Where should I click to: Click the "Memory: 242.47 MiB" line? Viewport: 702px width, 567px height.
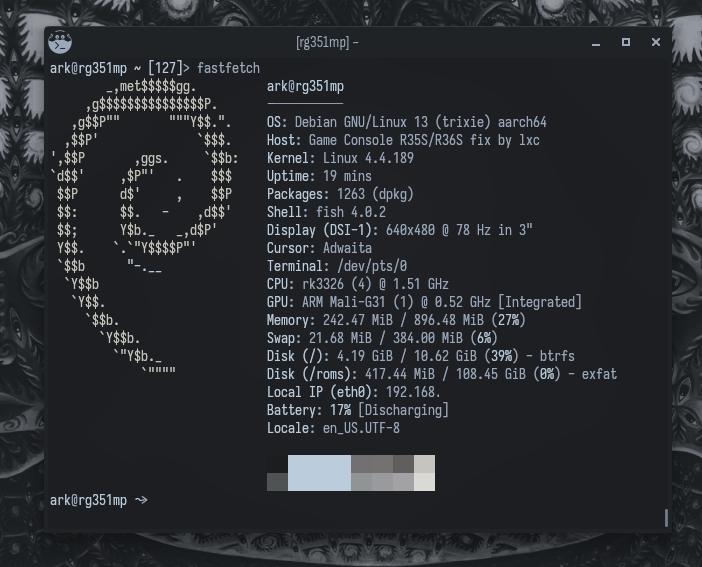coord(396,320)
